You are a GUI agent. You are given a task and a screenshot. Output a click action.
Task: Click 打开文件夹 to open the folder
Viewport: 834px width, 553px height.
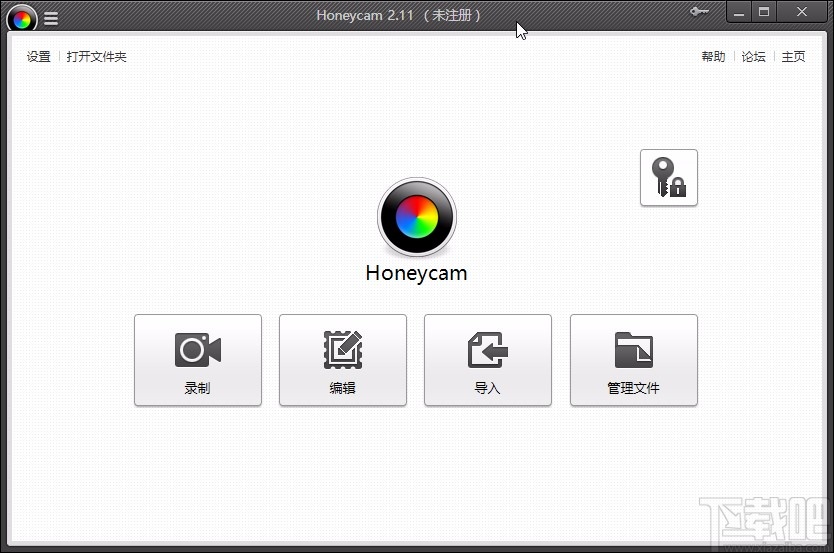tap(97, 56)
